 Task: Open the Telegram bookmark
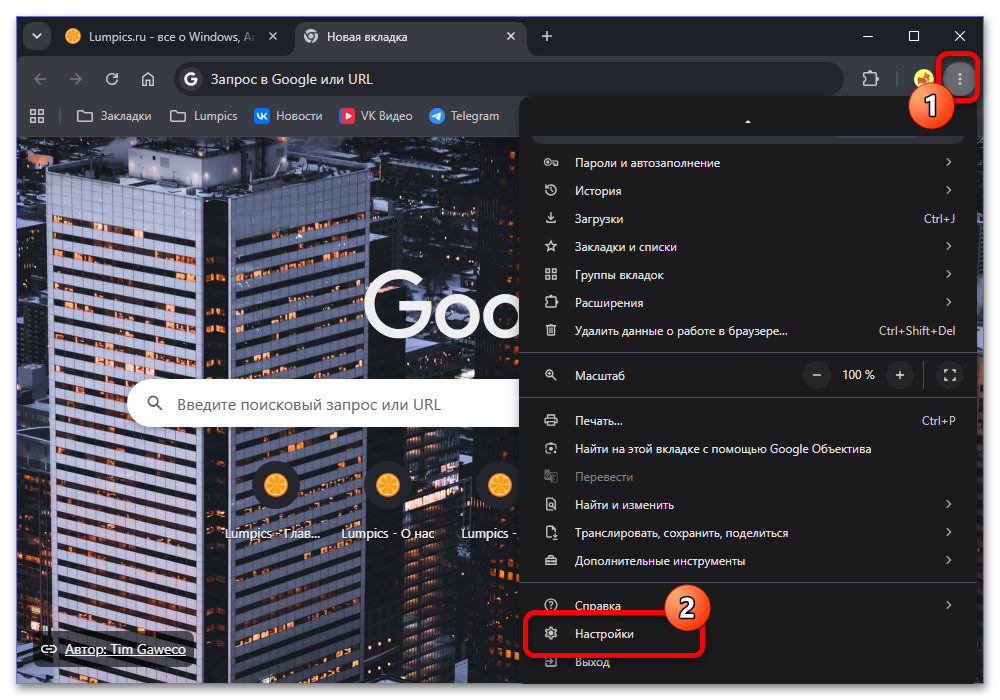464,116
